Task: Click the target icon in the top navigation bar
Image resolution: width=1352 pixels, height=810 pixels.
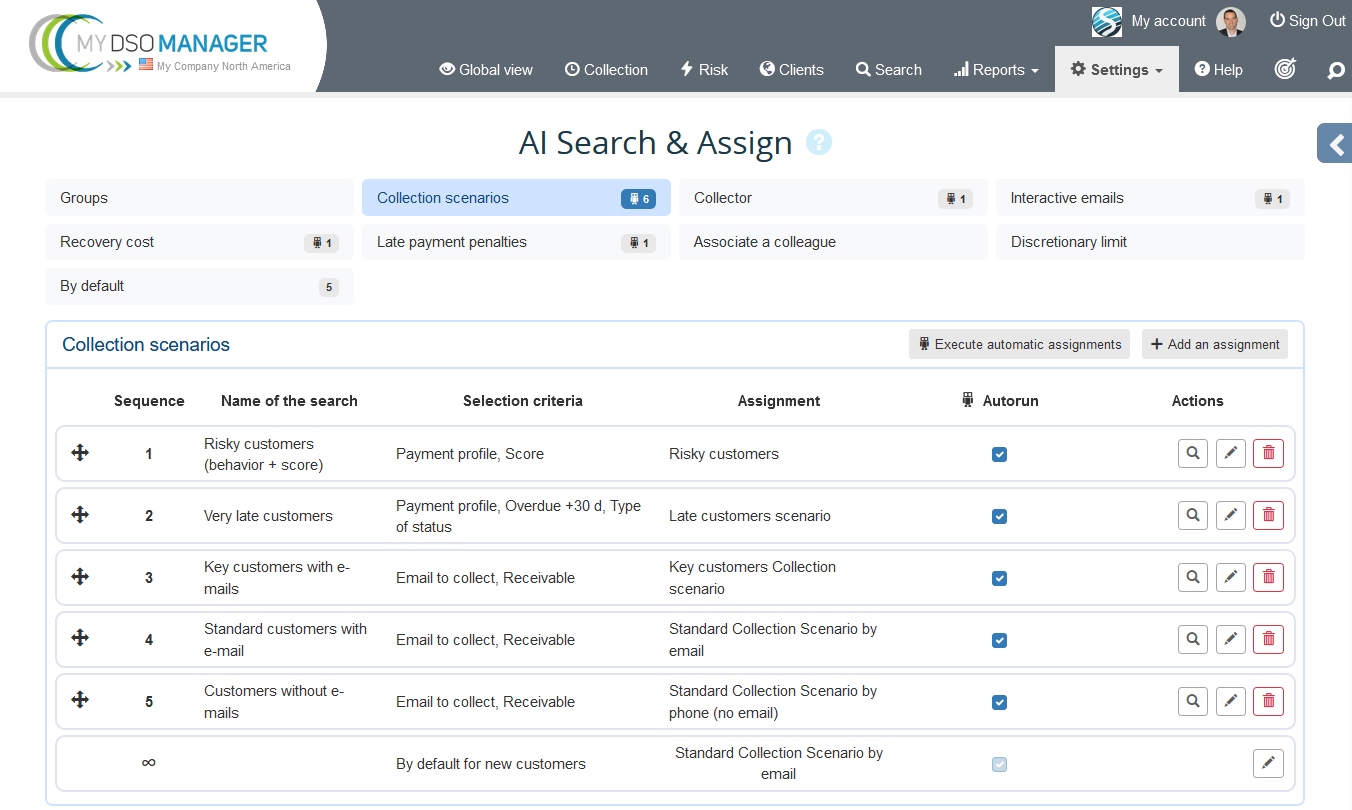Action: click(1285, 69)
